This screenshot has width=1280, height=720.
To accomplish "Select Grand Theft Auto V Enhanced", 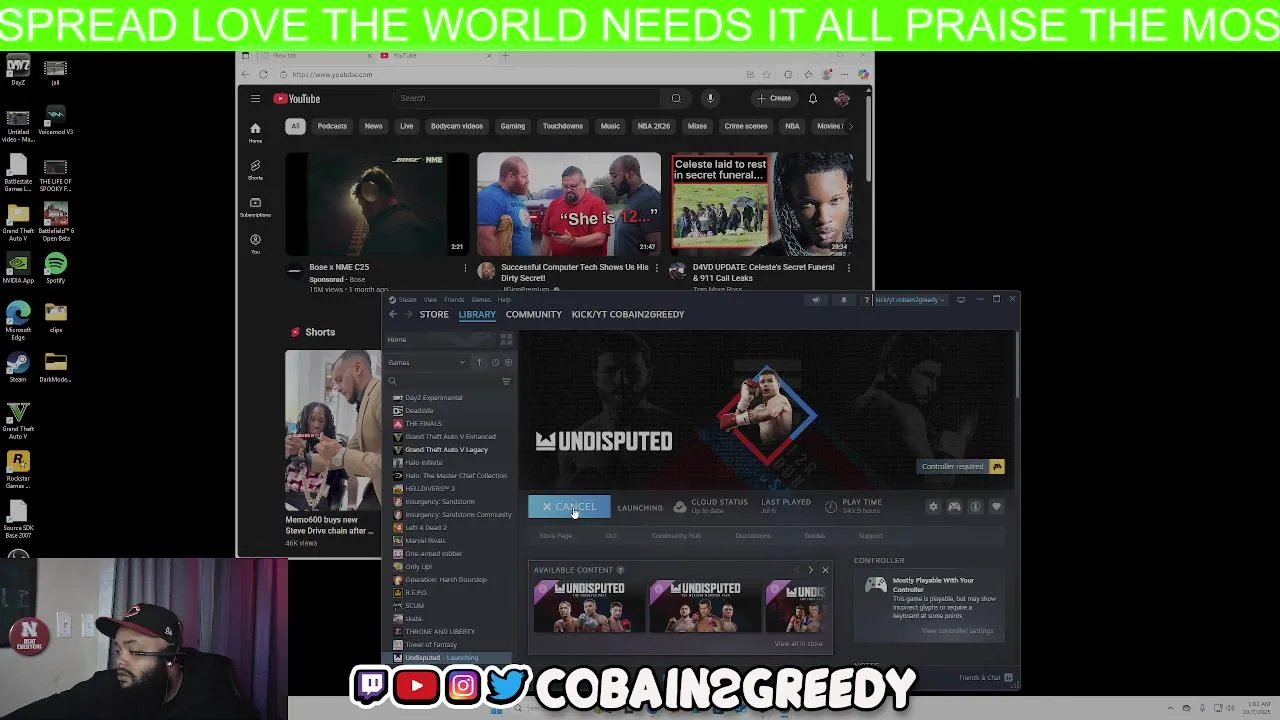I will pyautogui.click(x=450, y=437).
